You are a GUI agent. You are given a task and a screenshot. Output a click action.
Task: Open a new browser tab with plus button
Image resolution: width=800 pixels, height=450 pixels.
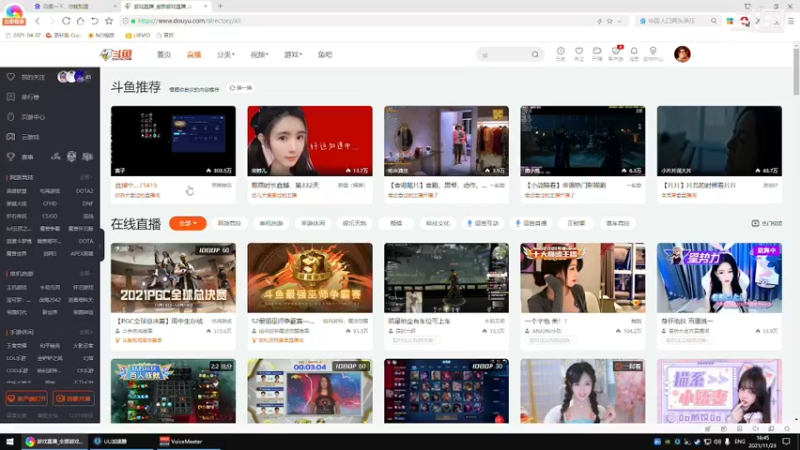pos(220,6)
